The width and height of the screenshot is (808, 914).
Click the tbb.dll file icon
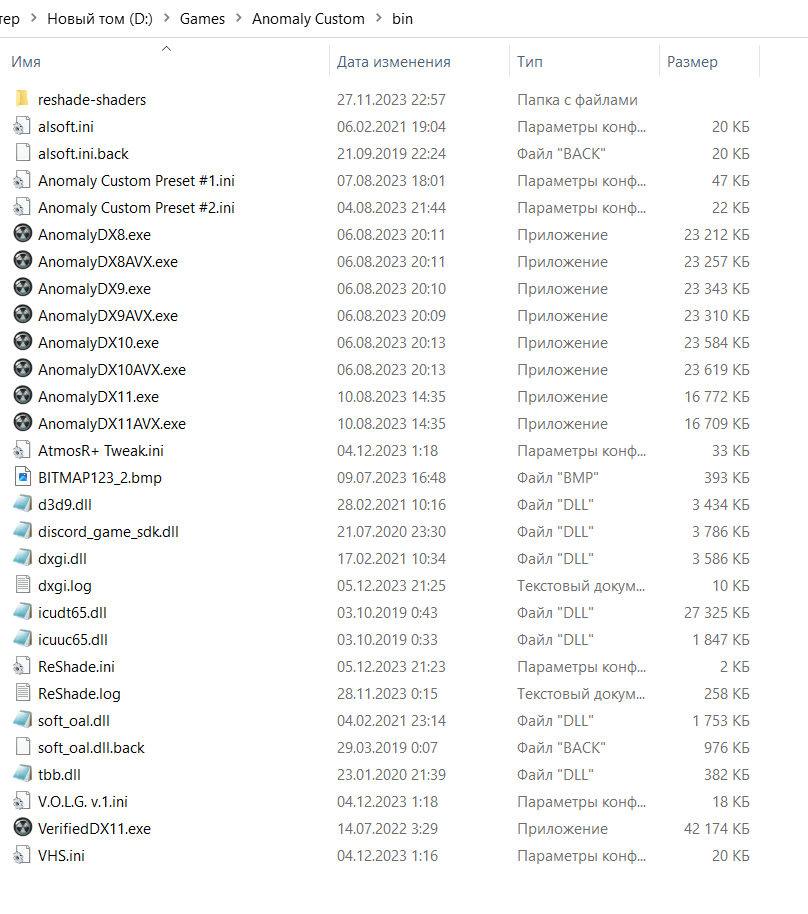22,774
